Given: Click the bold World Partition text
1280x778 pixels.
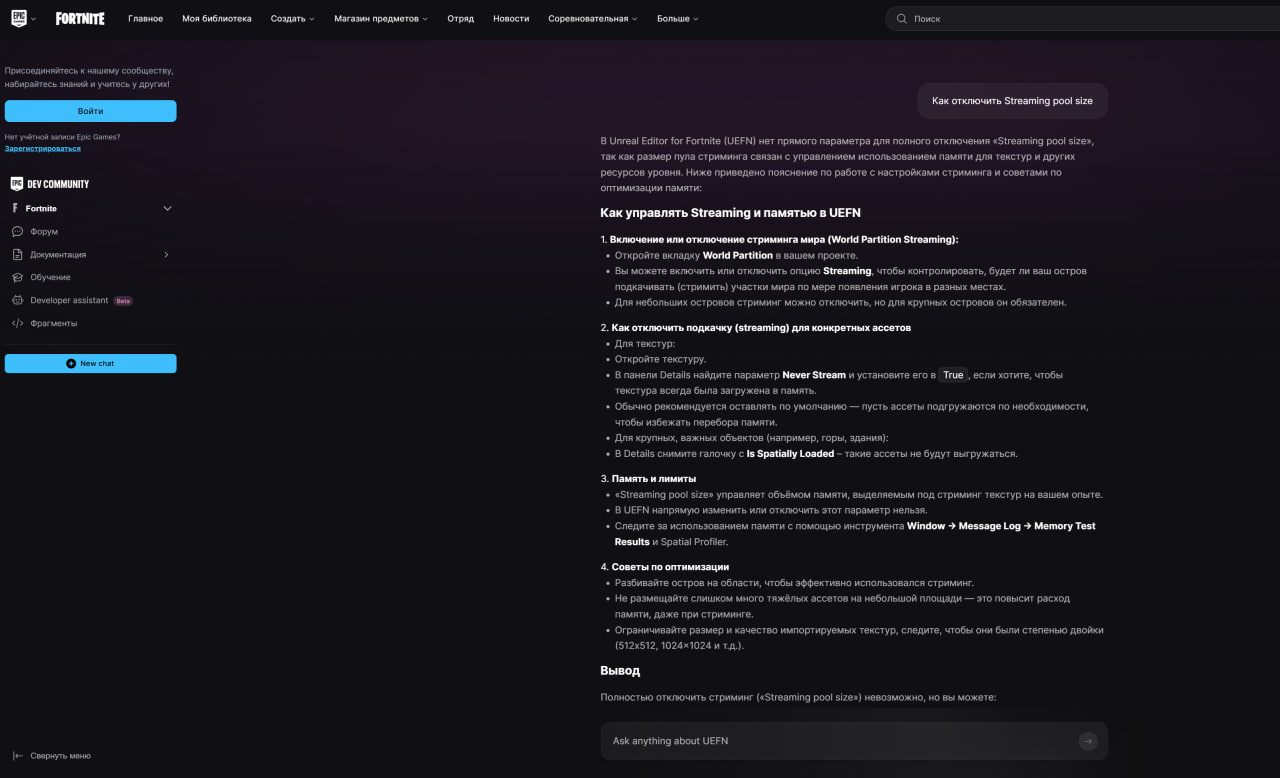Looking at the screenshot, I should coord(738,255).
